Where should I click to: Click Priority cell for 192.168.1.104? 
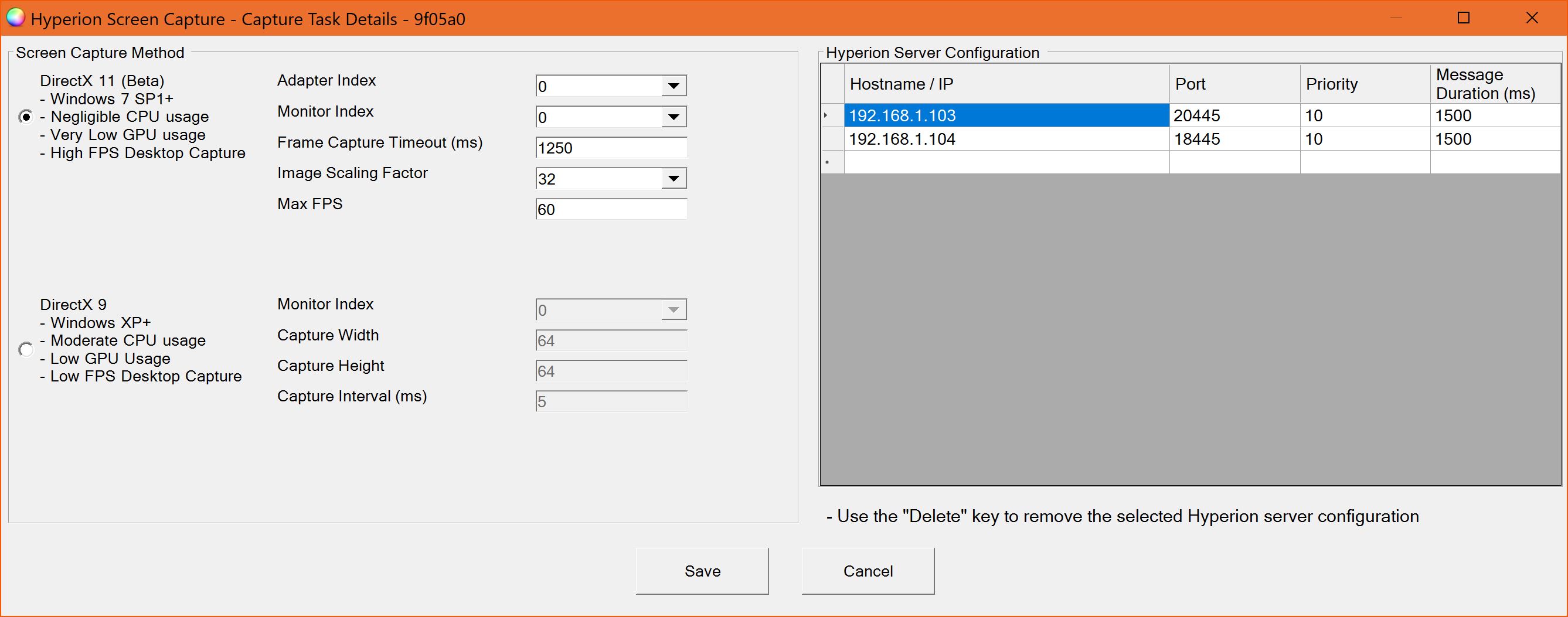(x=1365, y=139)
